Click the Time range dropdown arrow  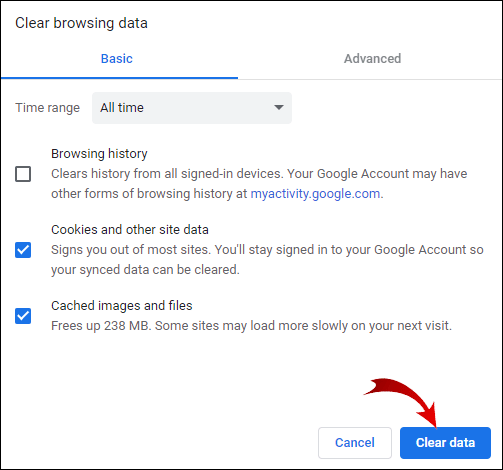point(279,107)
